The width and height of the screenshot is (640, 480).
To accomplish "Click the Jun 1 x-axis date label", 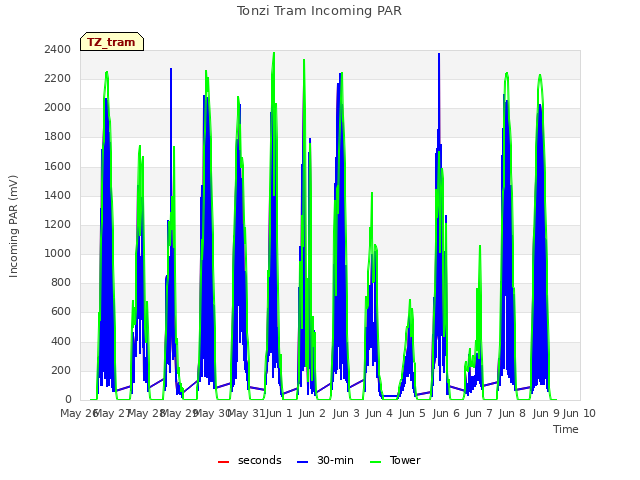I will pos(279,413).
